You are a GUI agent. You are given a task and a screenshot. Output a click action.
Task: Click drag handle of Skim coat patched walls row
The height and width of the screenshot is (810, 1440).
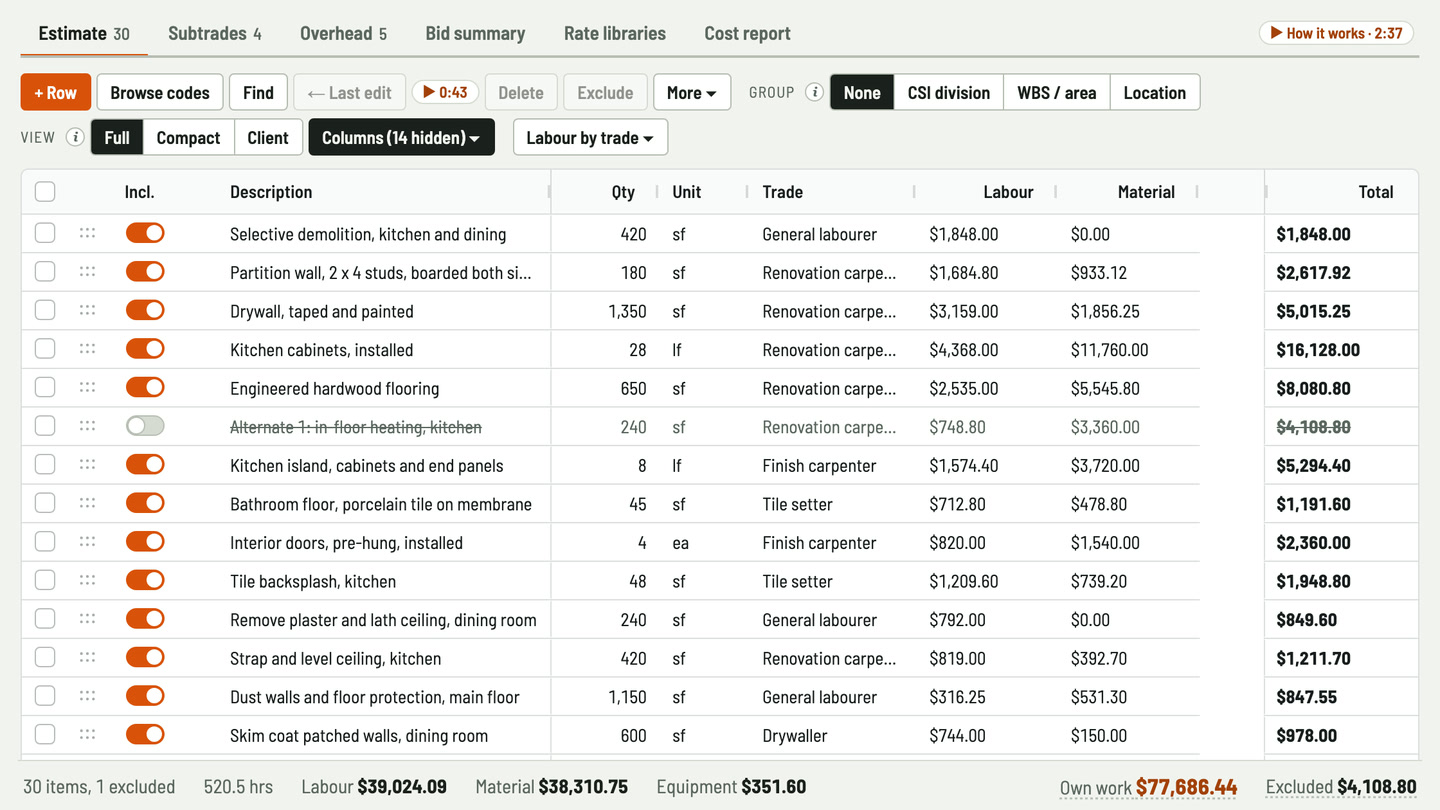(87, 734)
